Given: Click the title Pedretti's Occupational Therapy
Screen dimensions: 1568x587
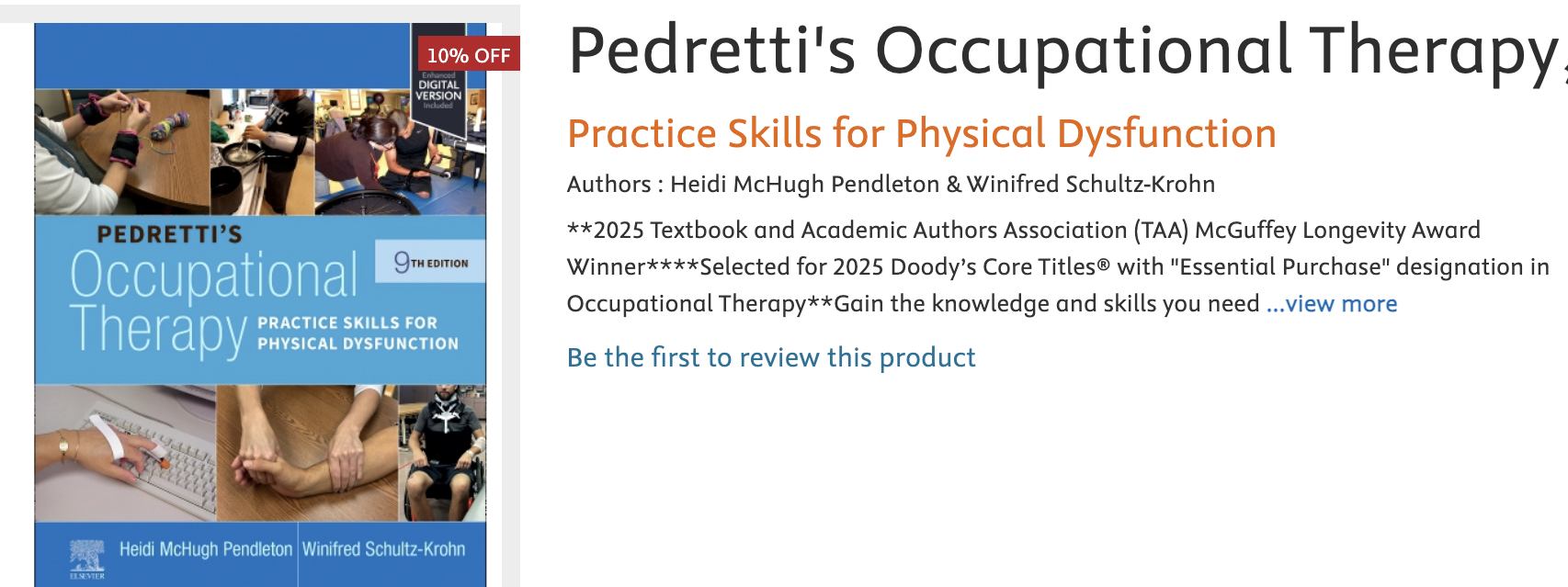Looking at the screenshot, I should pos(1011,51).
